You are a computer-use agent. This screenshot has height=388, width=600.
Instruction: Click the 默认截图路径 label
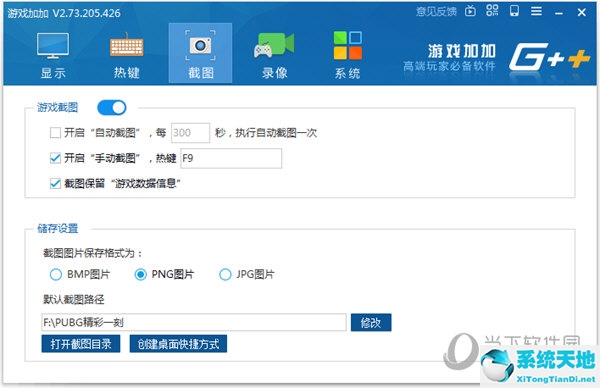tap(73, 299)
